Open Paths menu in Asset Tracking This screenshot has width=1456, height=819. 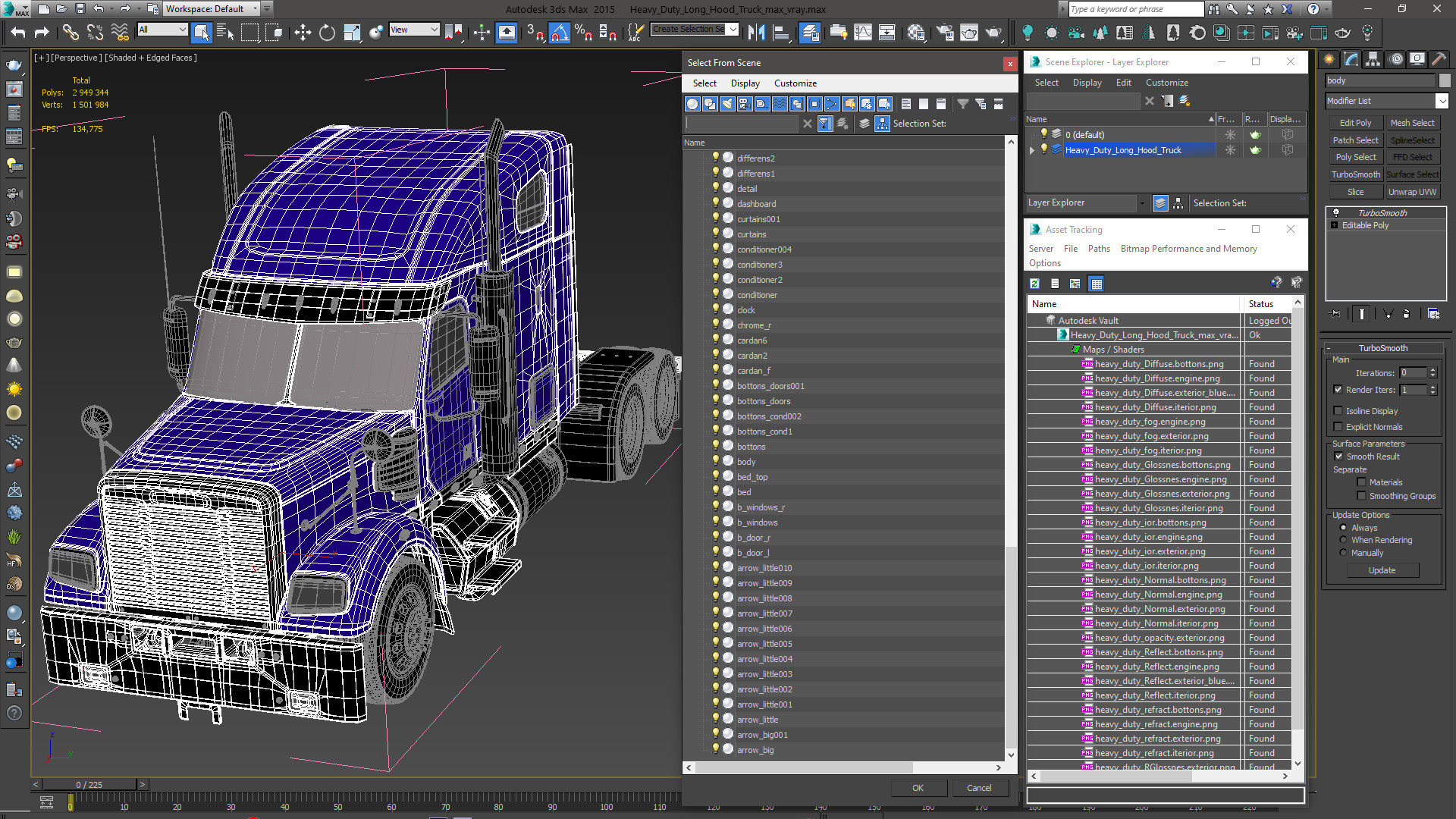point(1098,249)
